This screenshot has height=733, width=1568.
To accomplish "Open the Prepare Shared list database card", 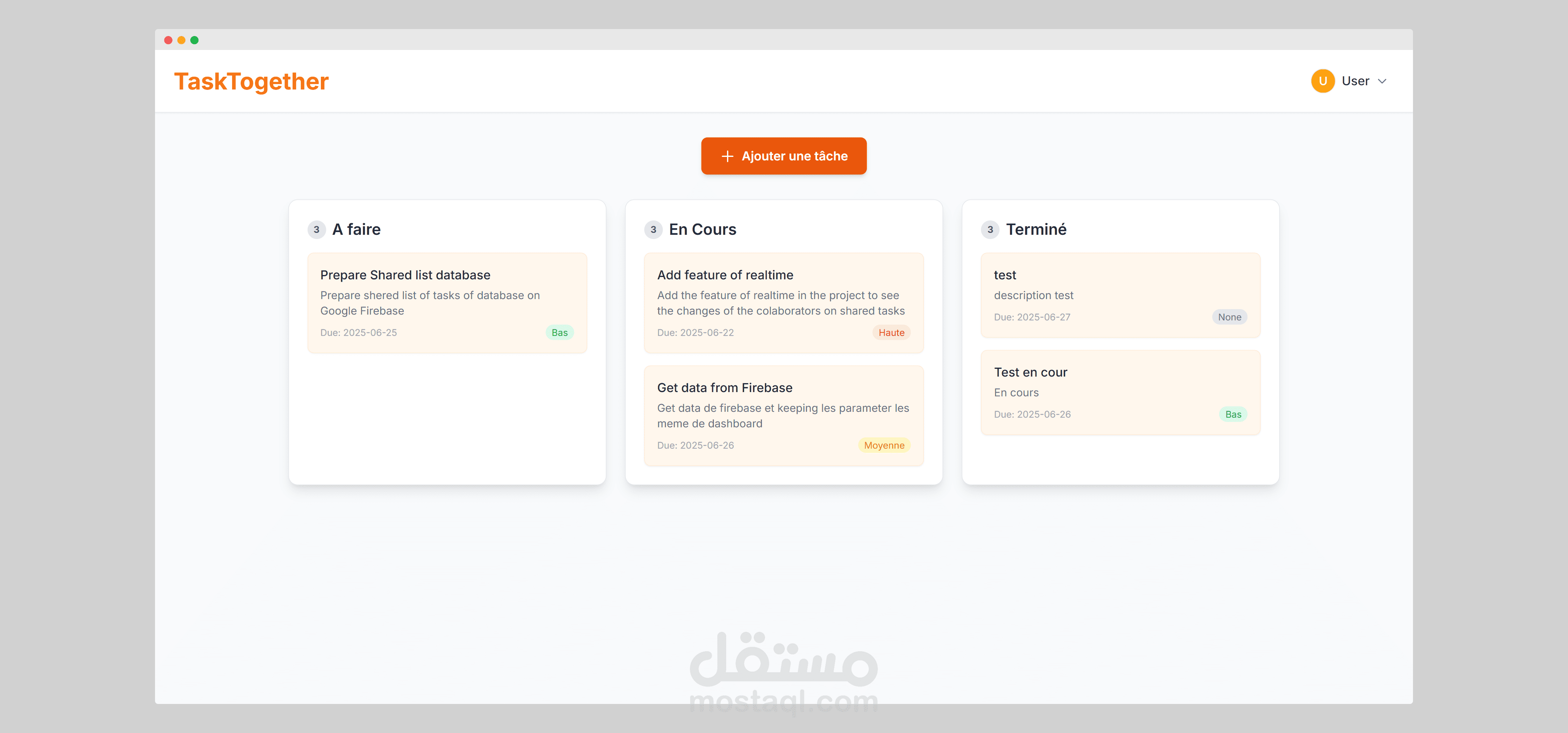I will click(447, 302).
